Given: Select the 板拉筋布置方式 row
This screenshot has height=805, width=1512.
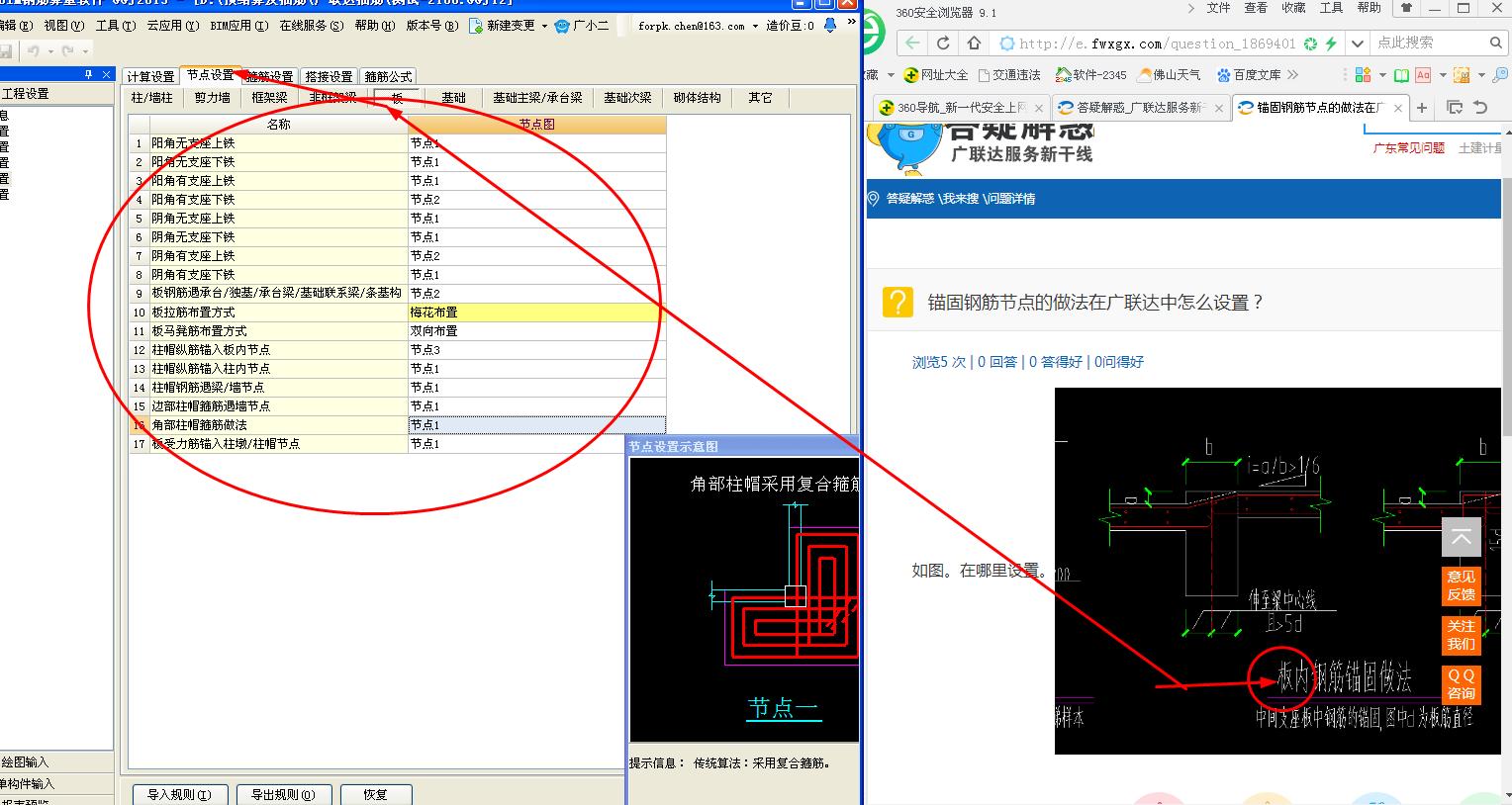Looking at the screenshot, I should coord(397,313).
